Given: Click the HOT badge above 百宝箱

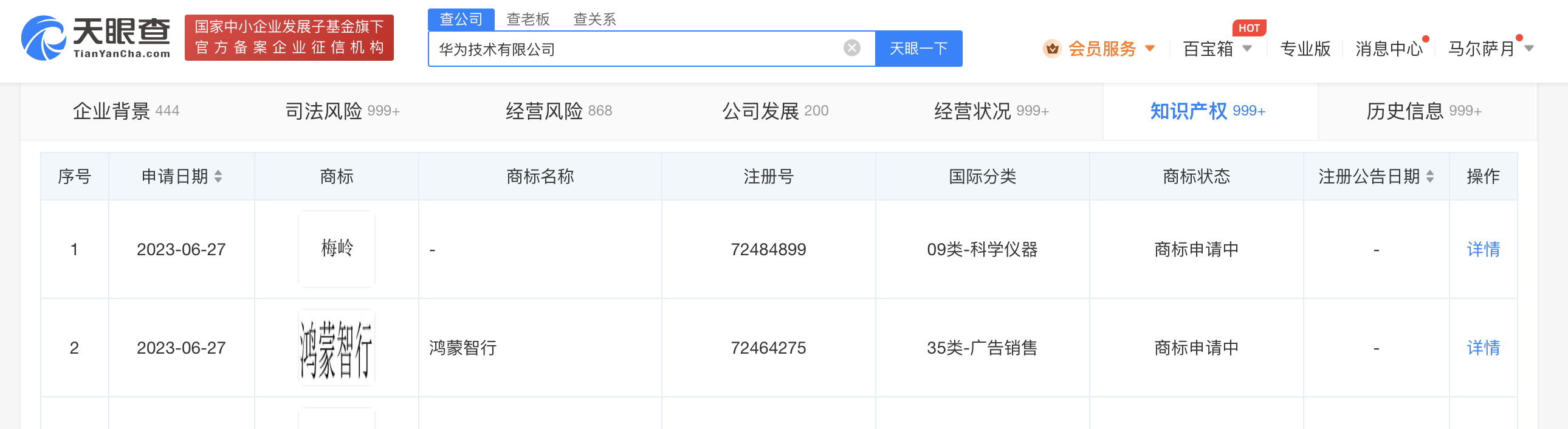Looking at the screenshot, I should 1249,28.
